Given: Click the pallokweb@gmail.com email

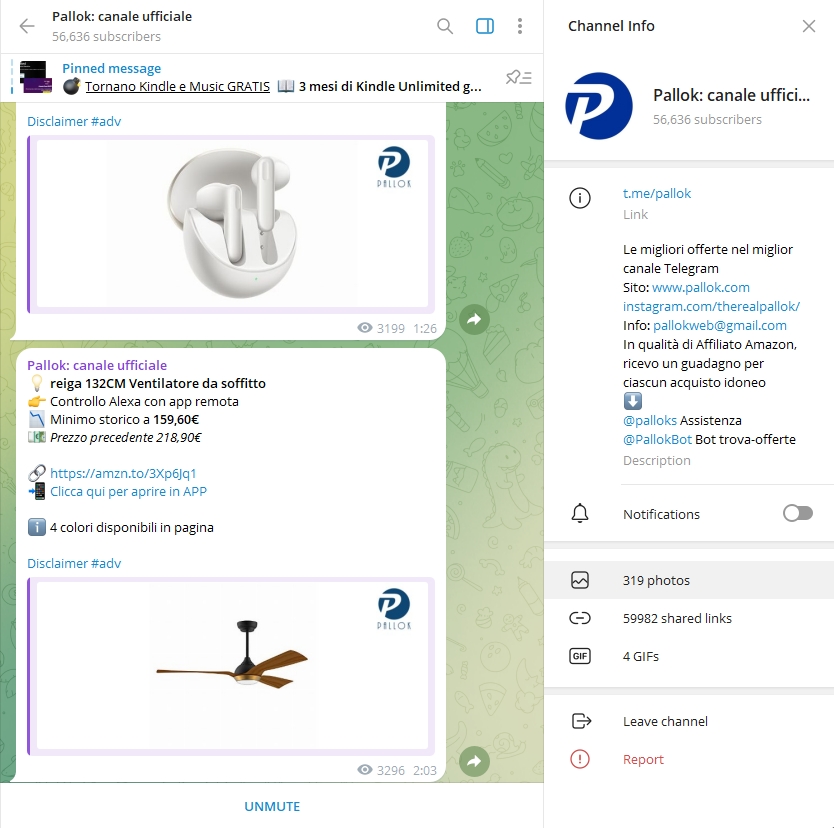Looking at the screenshot, I should click(x=720, y=325).
